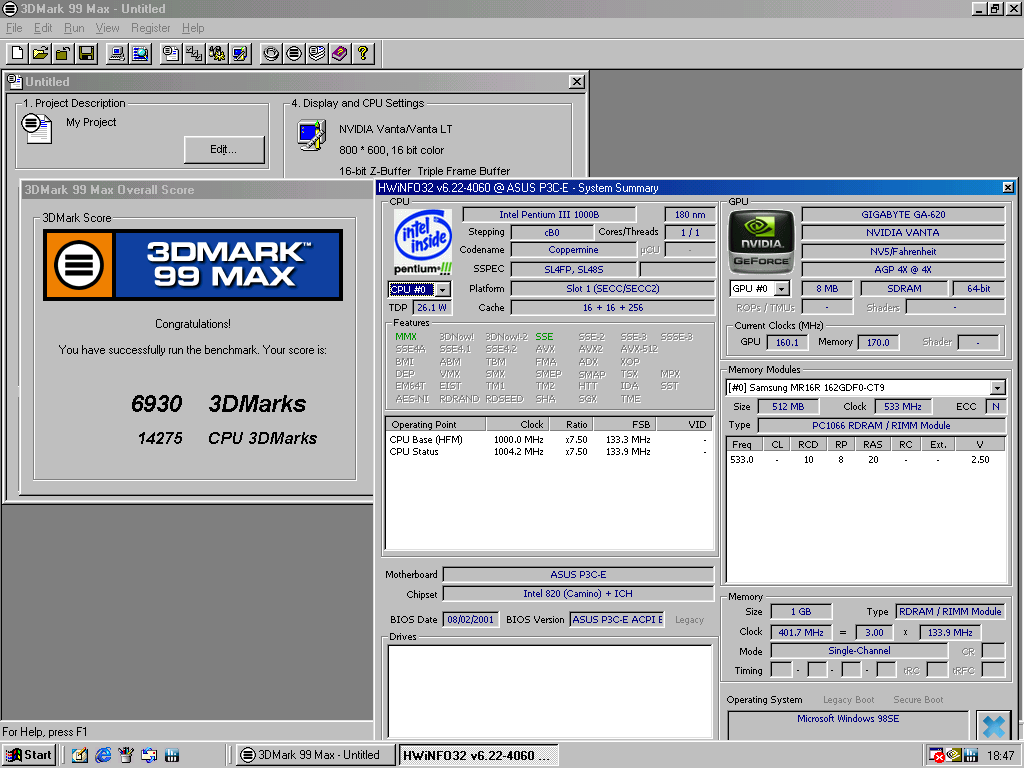
Task: Open the Edit menu
Action: pos(43,28)
